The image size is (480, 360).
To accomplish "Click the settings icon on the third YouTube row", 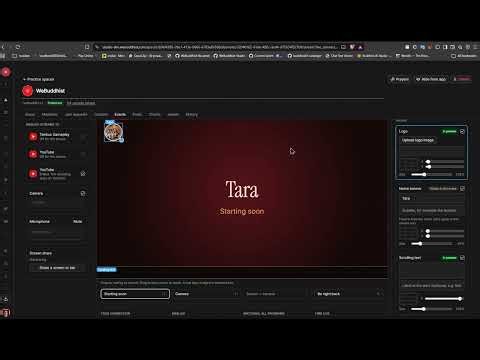I will [x=83, y=174].
